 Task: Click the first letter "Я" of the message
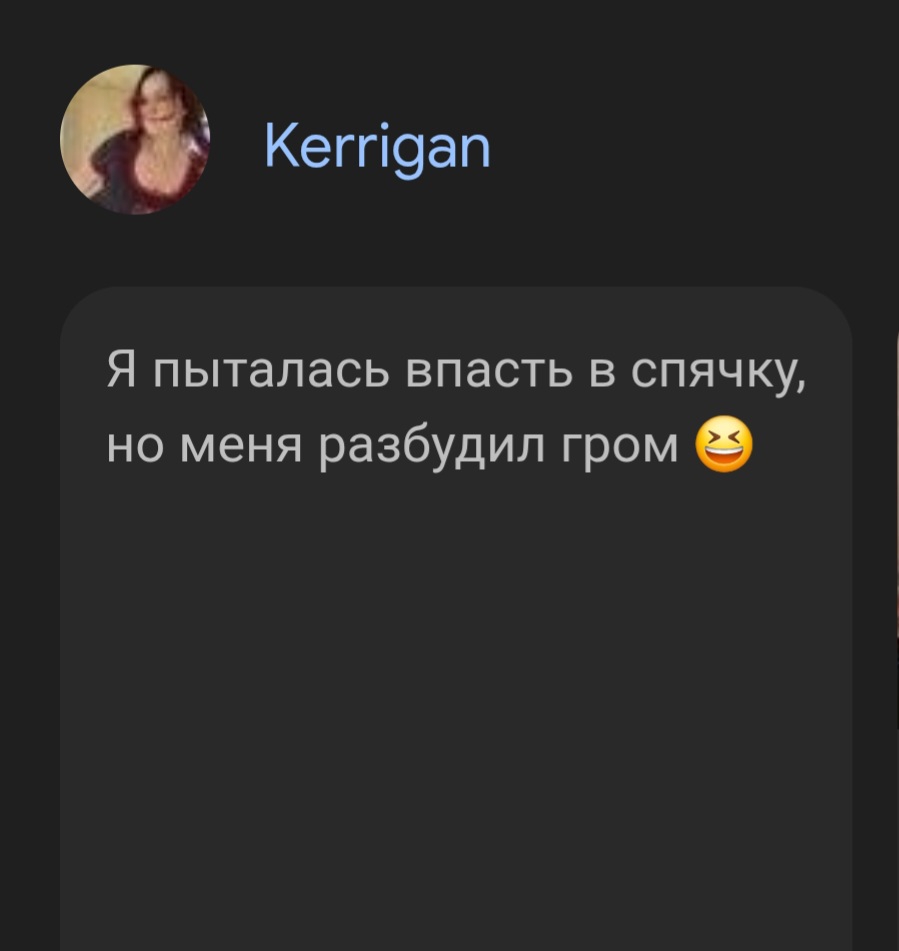pos(121,369)
